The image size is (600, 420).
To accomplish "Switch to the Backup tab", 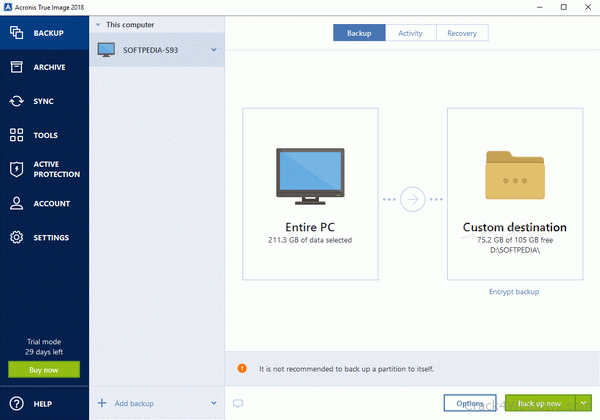I will [x=359, y=33].
